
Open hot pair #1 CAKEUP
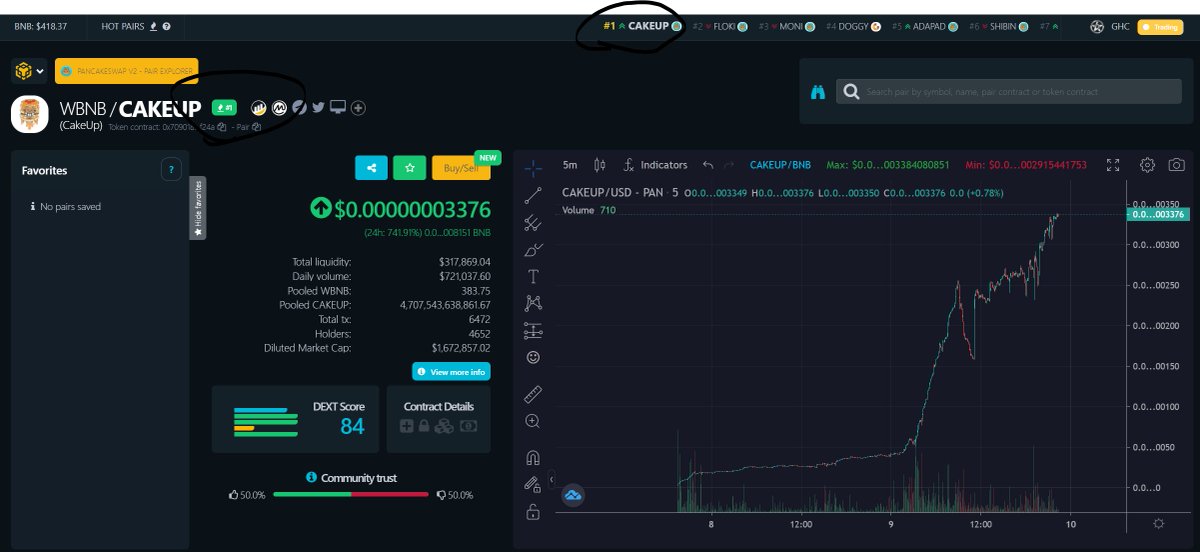(642, 26)
